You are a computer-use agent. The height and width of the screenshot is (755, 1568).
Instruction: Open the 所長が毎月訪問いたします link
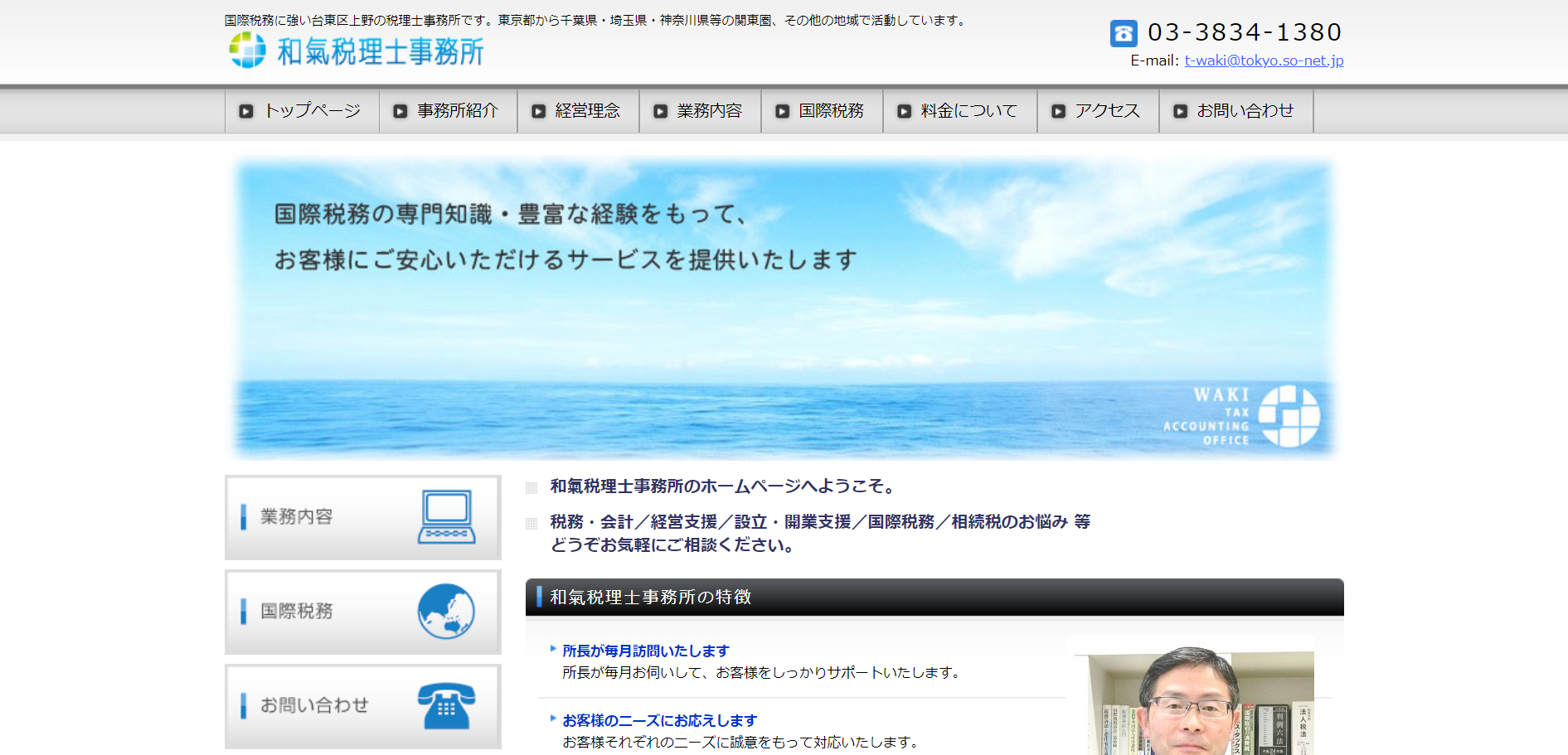click(646, 651)
